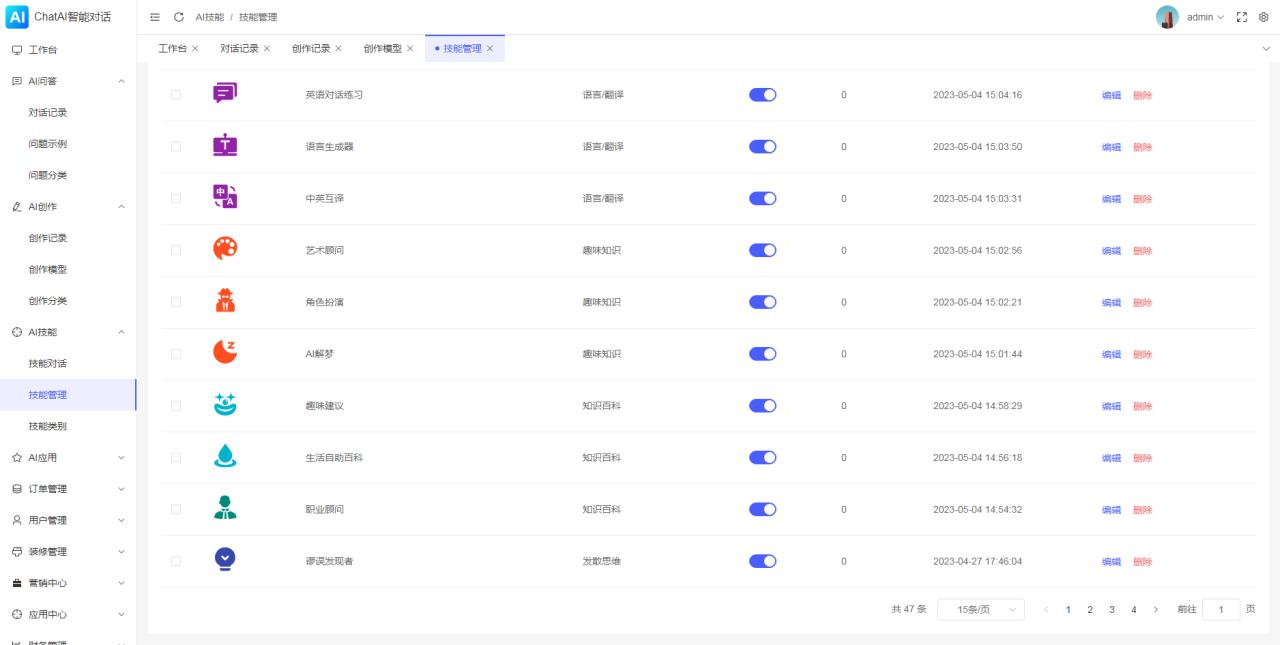Click the AI解梦 moon icon
Image resolution: width=1280 pixels, height=645 pixels.
(225, 353)
